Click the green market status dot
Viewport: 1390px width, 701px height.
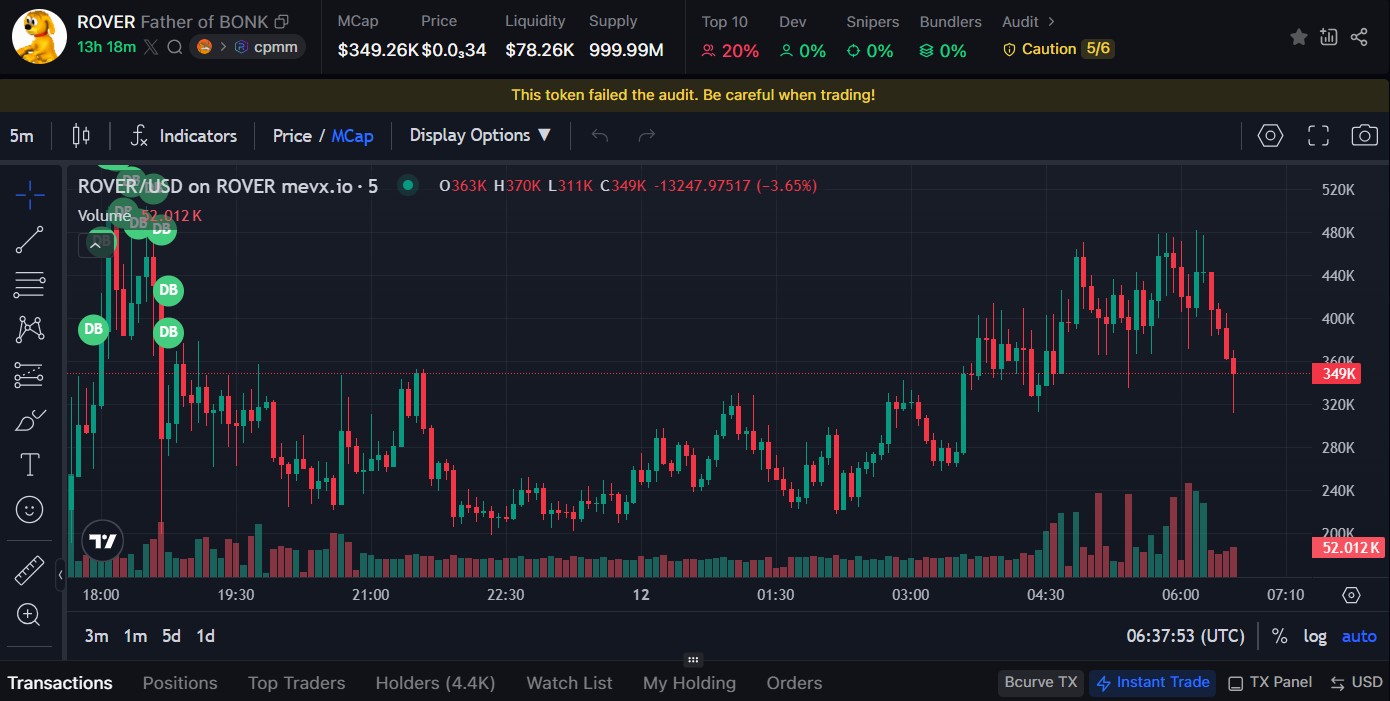(407, 185)
